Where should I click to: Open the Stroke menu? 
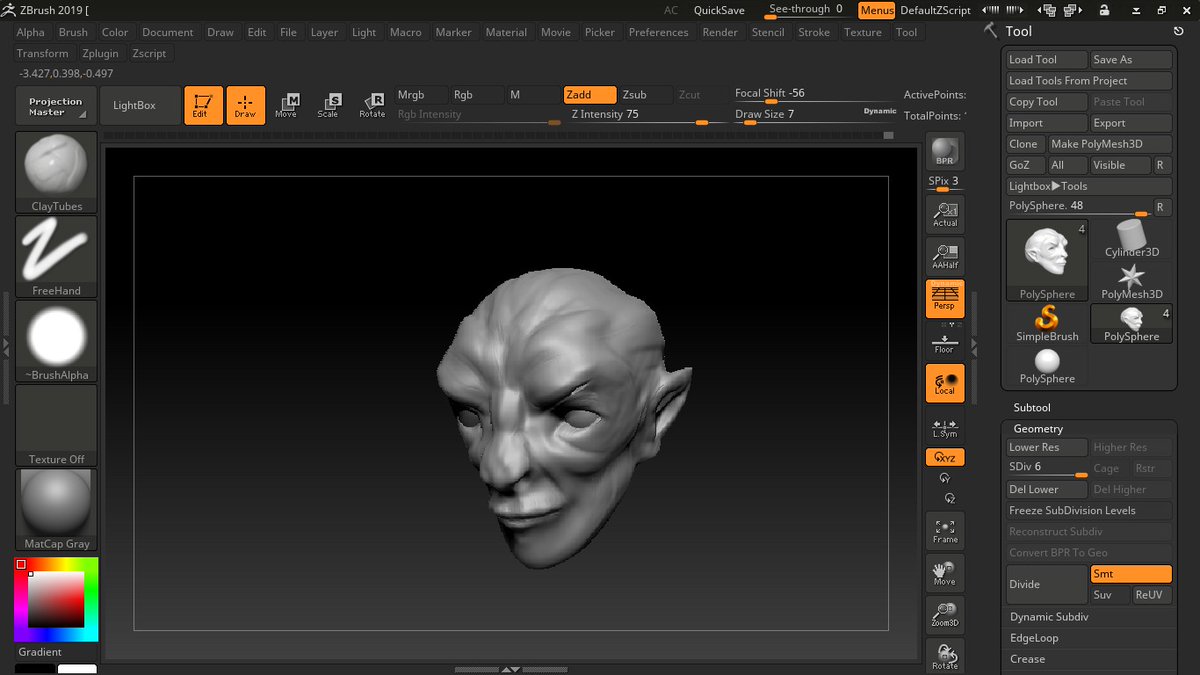(814, 32)
